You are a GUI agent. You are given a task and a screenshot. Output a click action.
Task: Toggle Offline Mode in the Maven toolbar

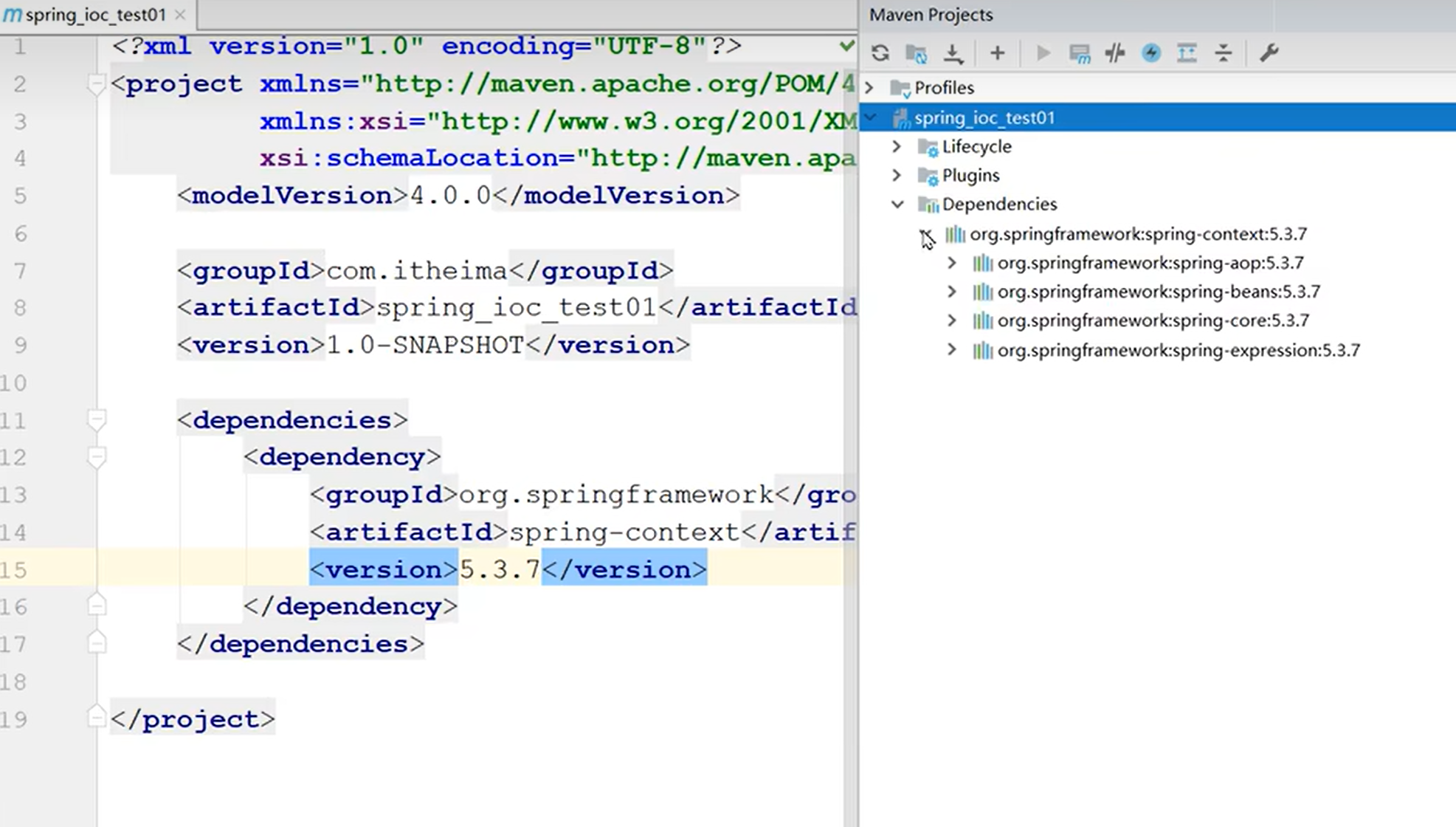coord(1115,53)
